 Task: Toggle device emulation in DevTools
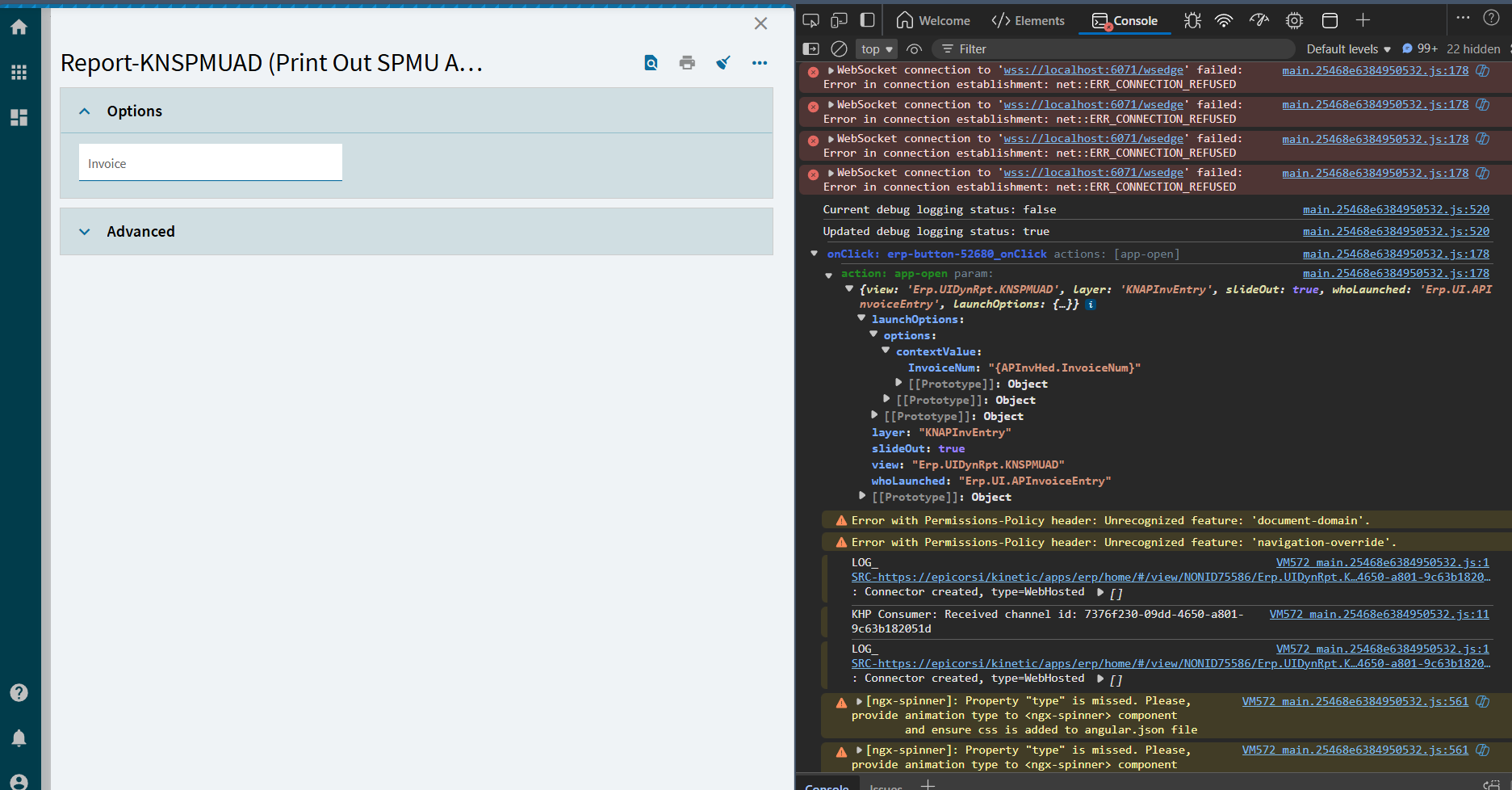840,20
